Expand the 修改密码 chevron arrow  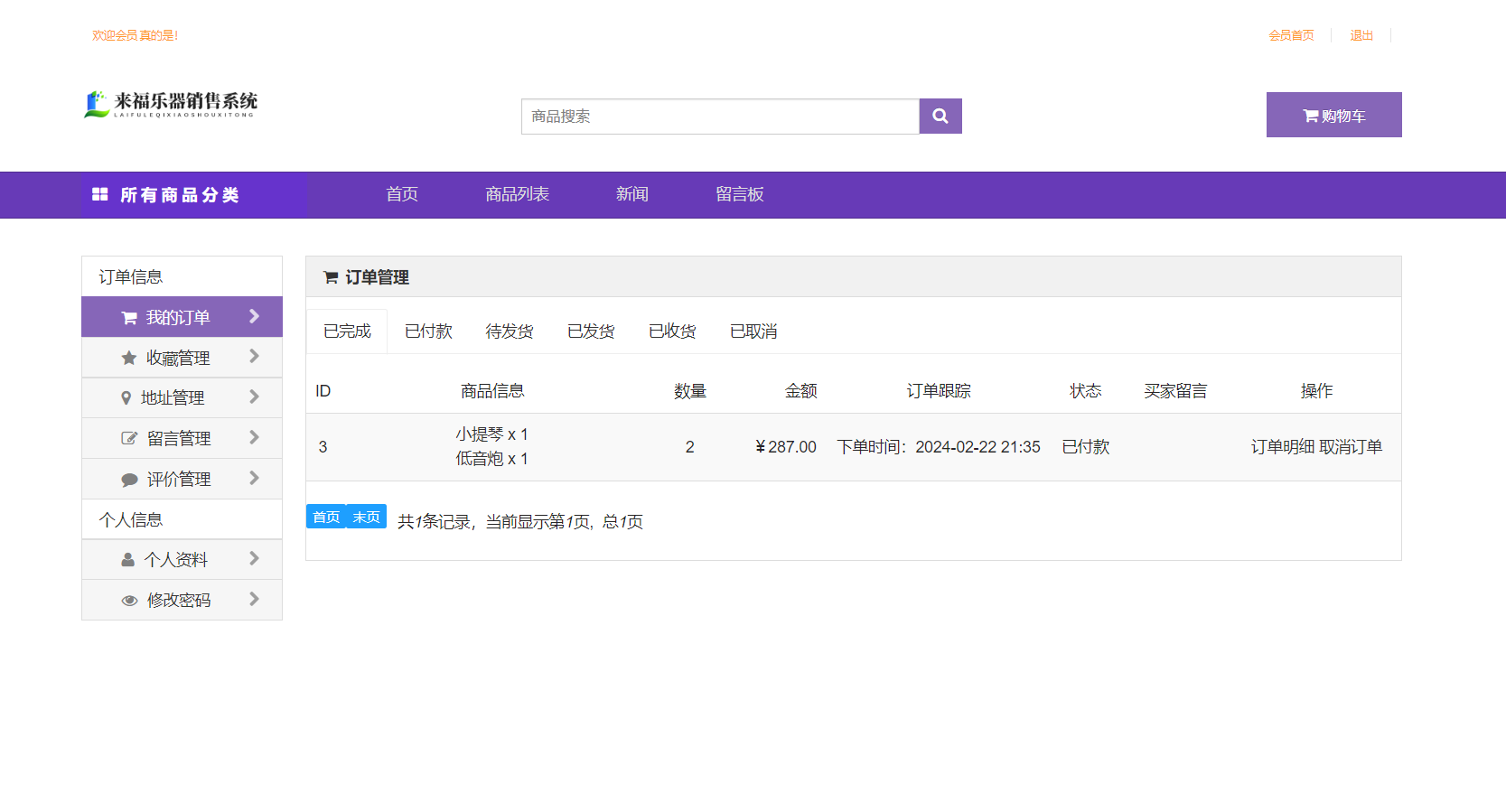pos(254,599)
